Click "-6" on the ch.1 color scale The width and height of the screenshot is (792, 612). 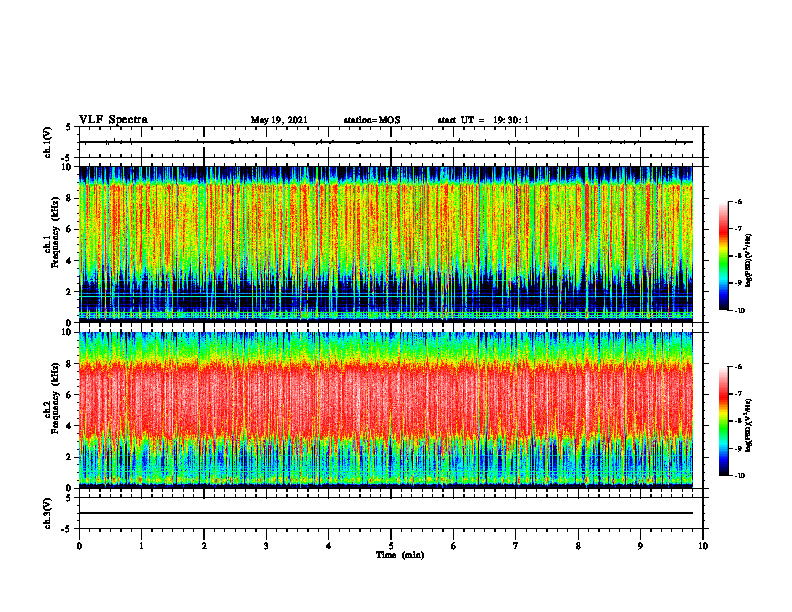(738, 202)
